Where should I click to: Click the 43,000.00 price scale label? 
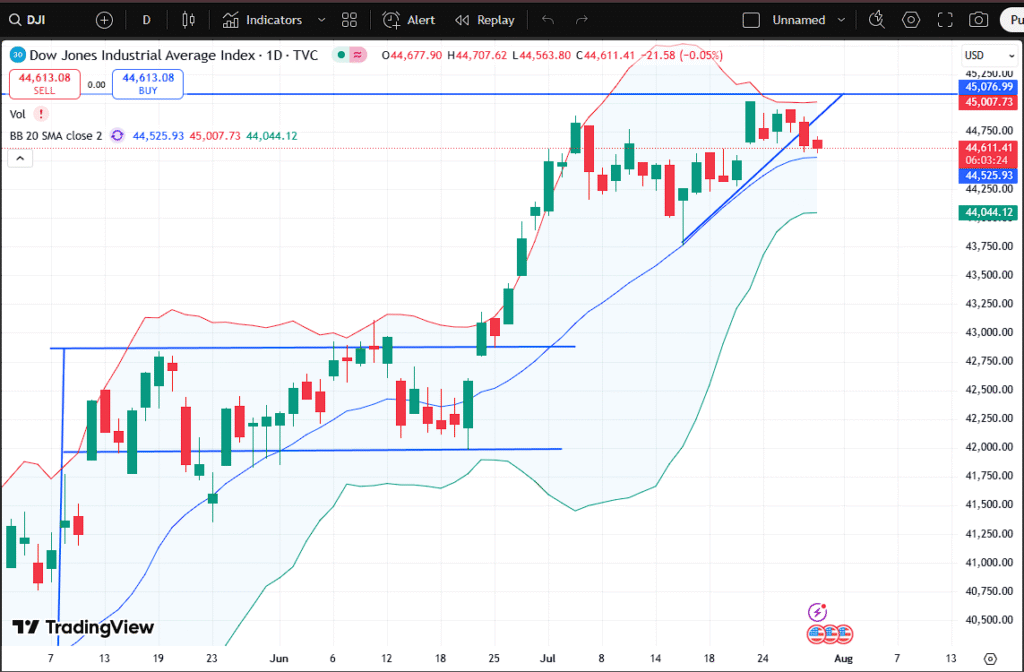pos(989,332)
